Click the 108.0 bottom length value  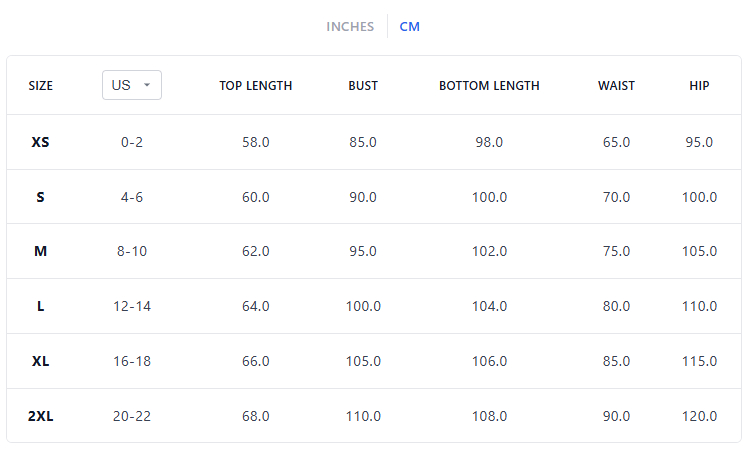click(x=489, y=416)
